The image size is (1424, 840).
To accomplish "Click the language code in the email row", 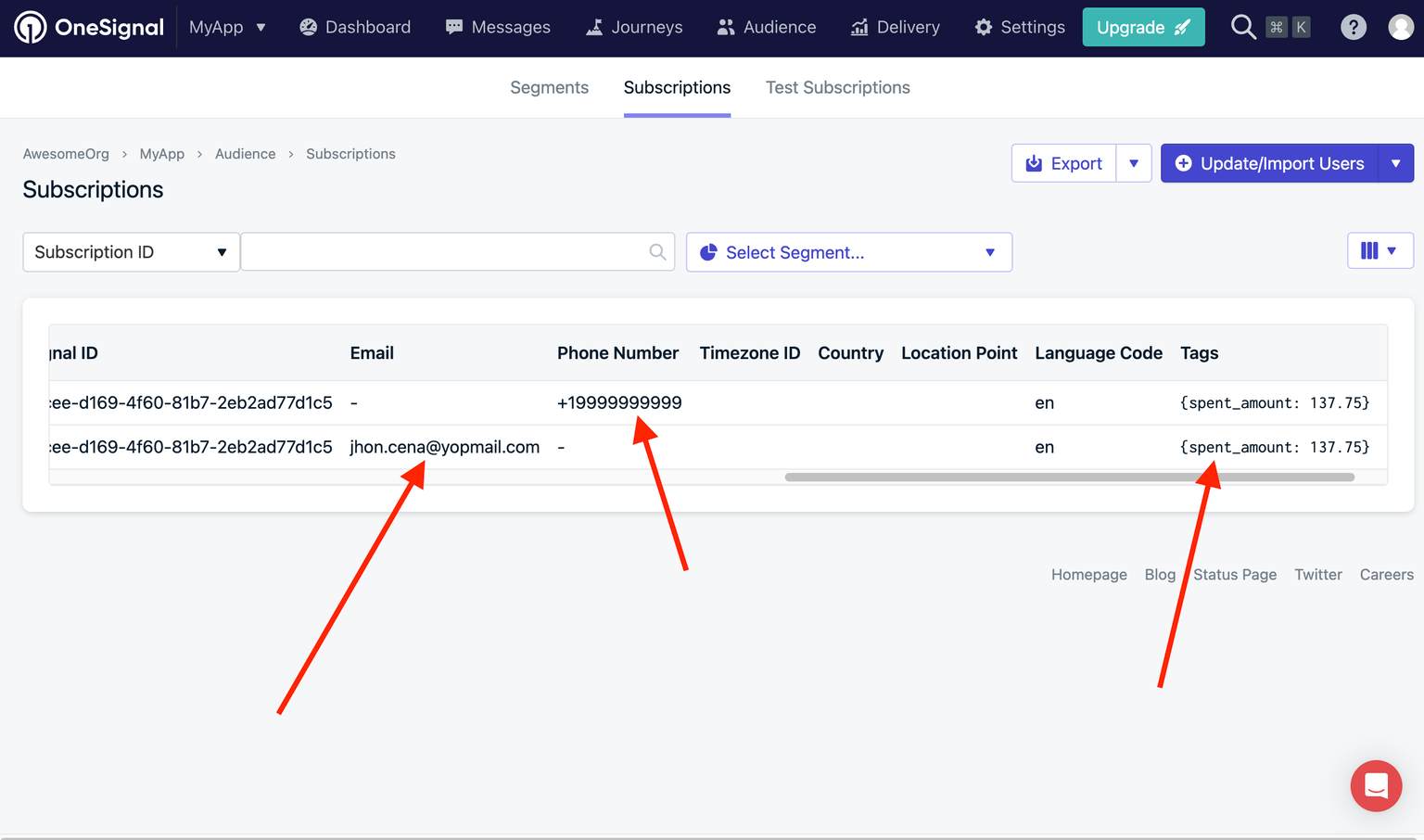I will coord(1045,447).
